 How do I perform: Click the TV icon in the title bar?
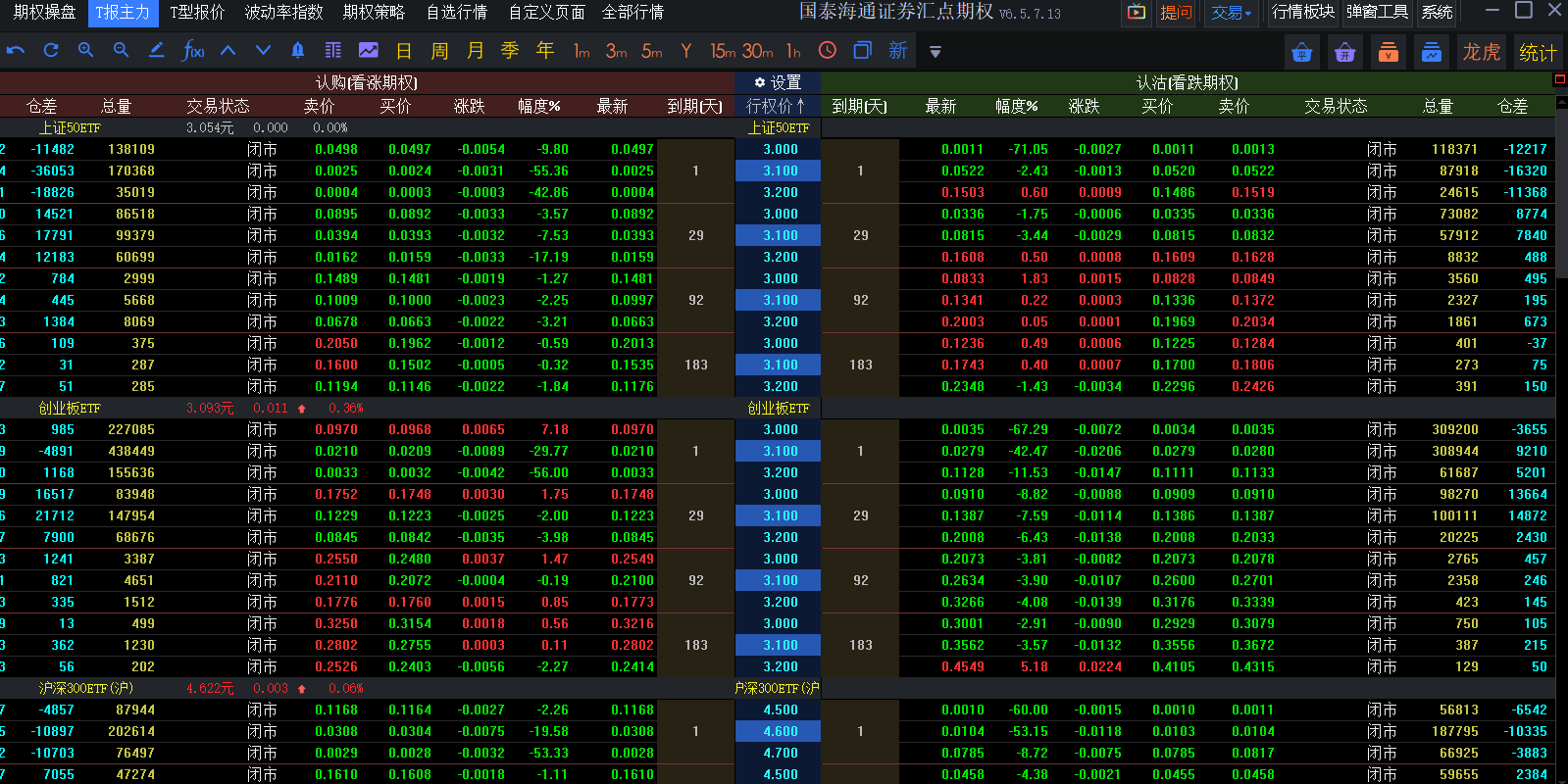pos(1137,13)
